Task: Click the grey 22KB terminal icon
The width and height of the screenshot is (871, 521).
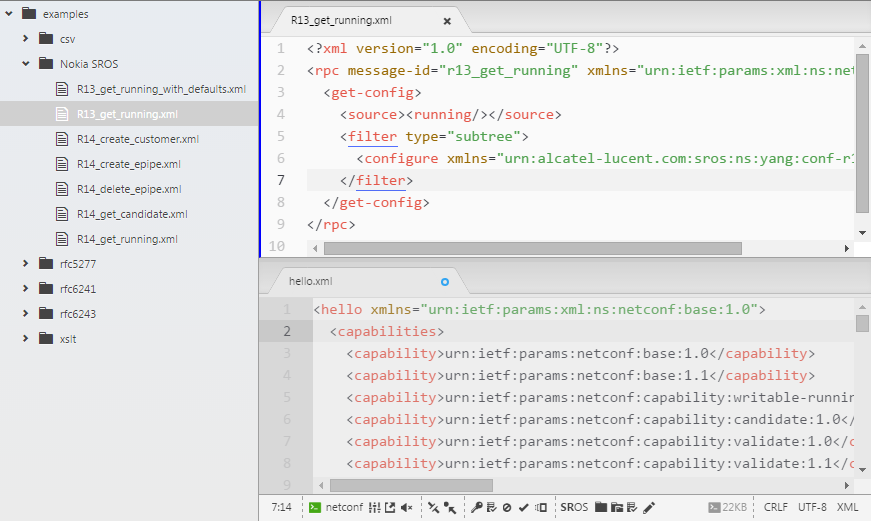Action: 714,507
